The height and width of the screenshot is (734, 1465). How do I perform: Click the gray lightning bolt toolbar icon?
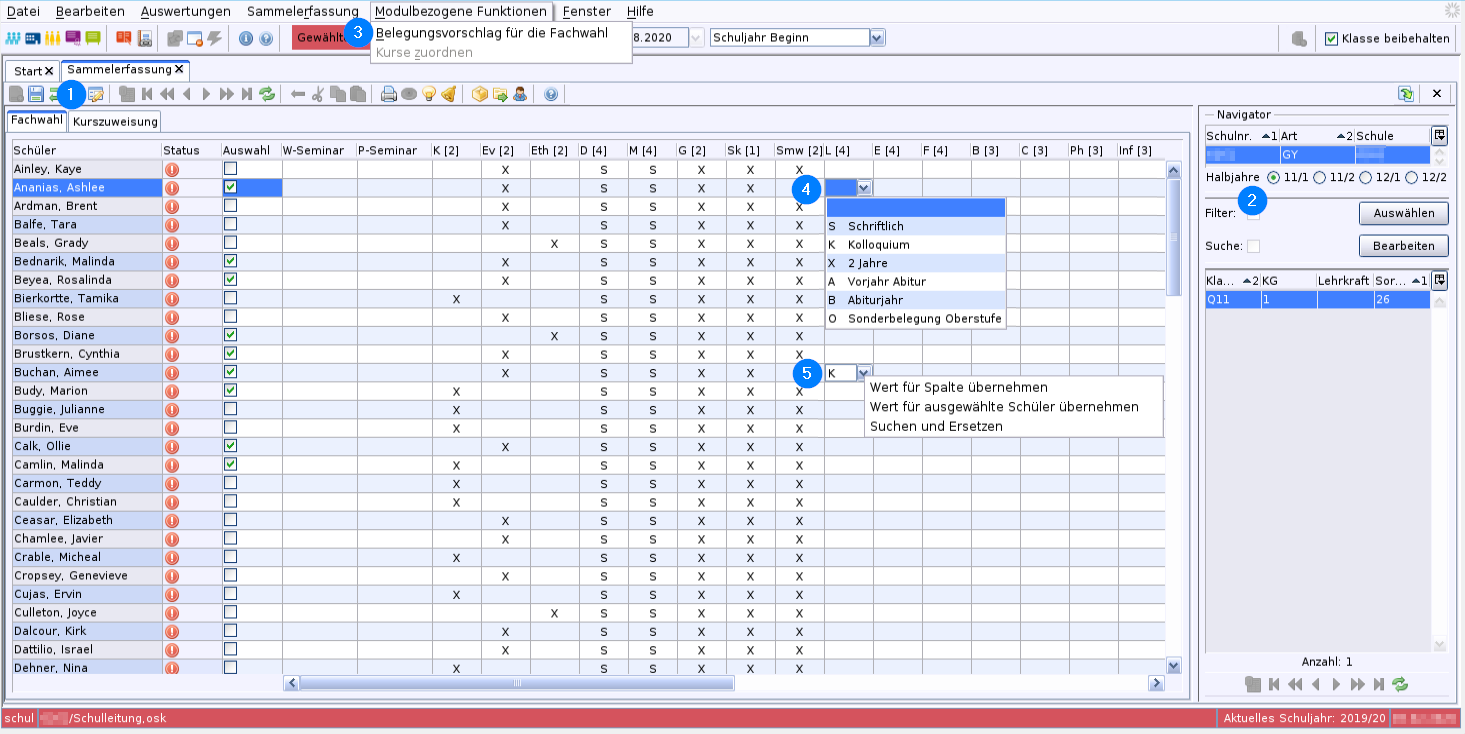214,38
